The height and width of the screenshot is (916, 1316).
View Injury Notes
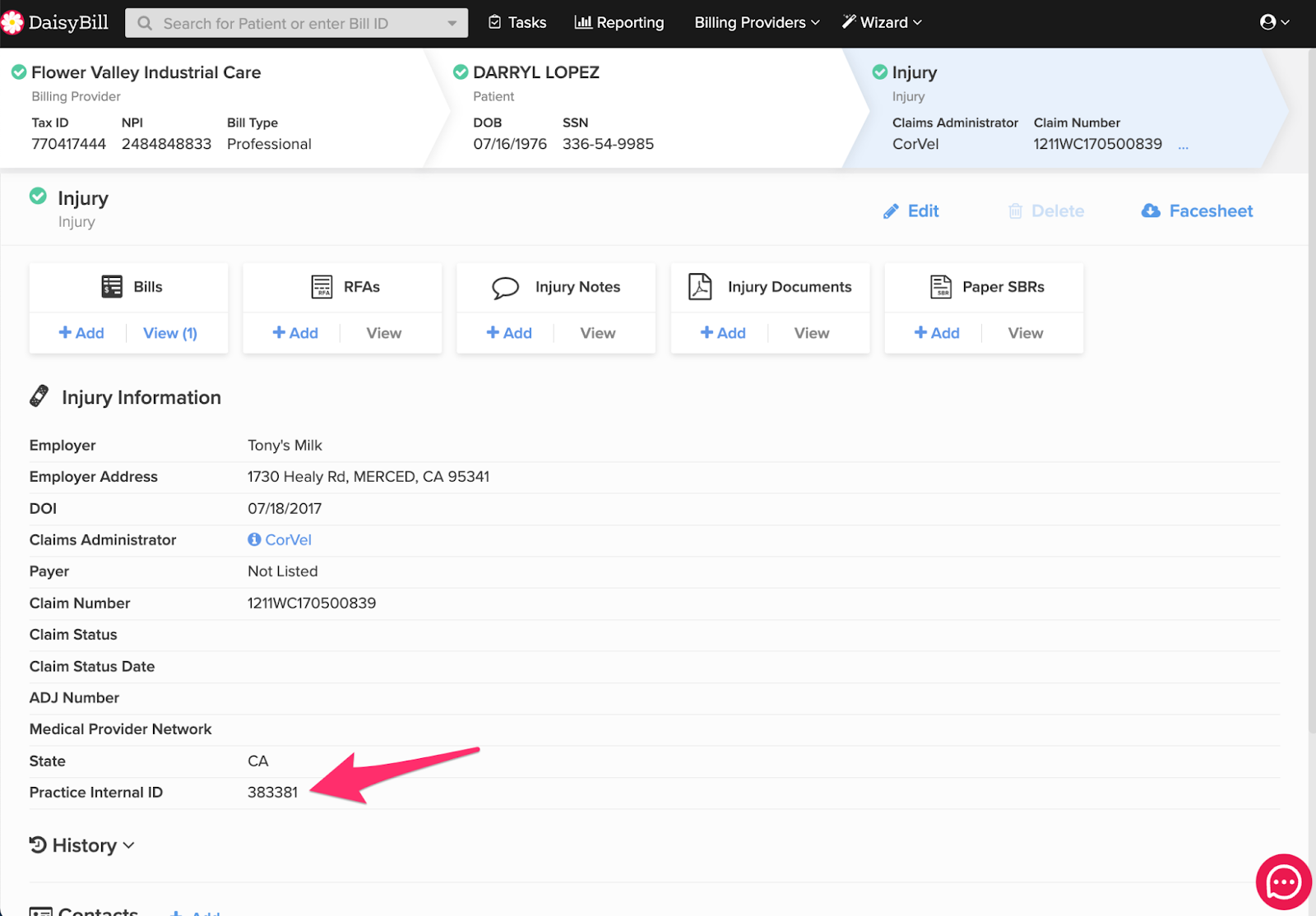pos(598,333)
